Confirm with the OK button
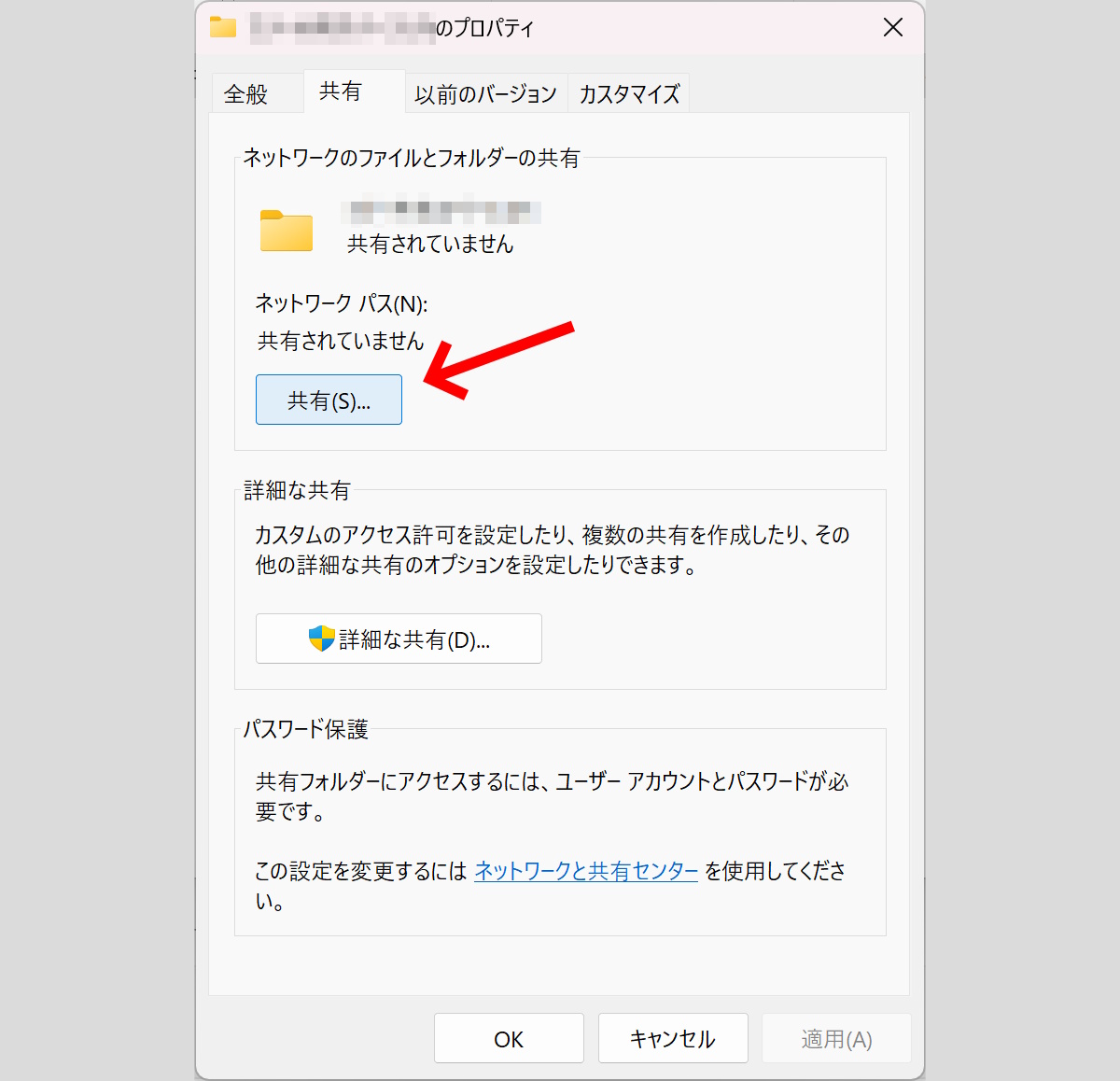 pos(509,1039)
